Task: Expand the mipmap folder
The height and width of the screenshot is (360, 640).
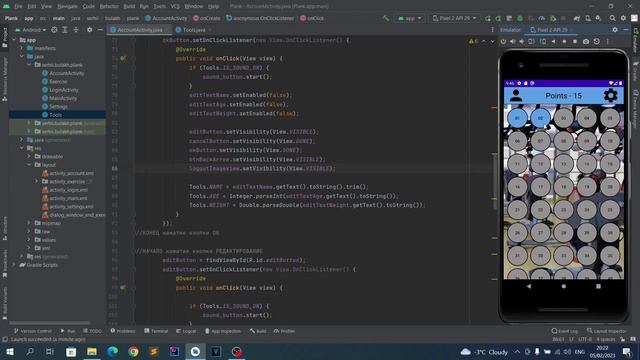Action: pyautogui.click(x=29, y=223)
